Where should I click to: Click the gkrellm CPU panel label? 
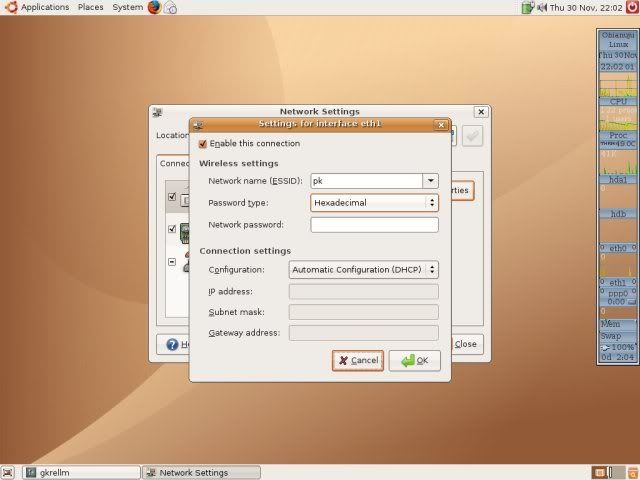point(618,101)
